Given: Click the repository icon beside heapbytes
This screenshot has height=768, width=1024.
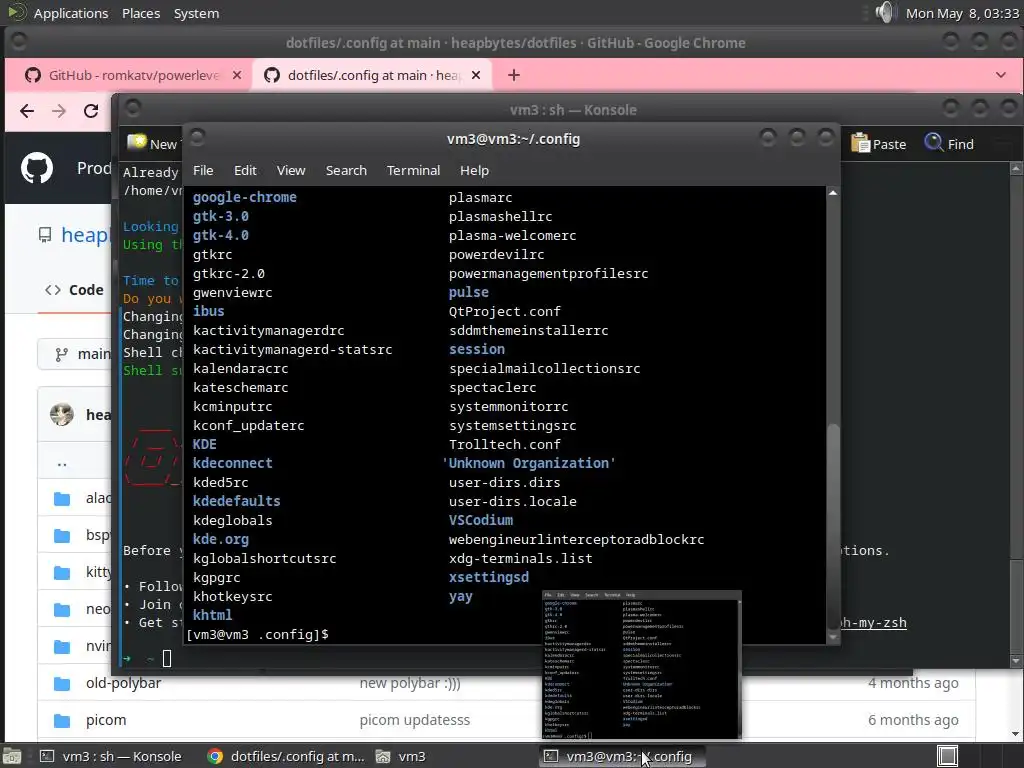Looking at the screenshot, I should [44, 234].
